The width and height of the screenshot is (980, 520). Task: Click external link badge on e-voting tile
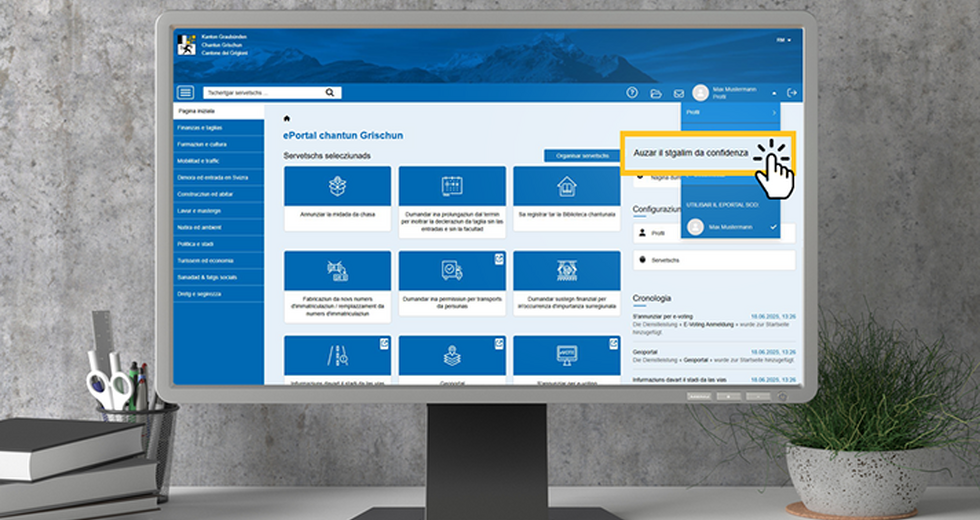[x=614, y=343]
